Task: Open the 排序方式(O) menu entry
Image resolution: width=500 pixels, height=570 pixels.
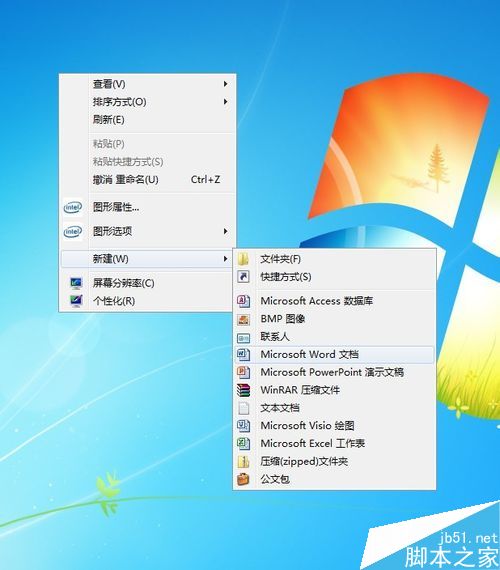Action: [147, 102]
